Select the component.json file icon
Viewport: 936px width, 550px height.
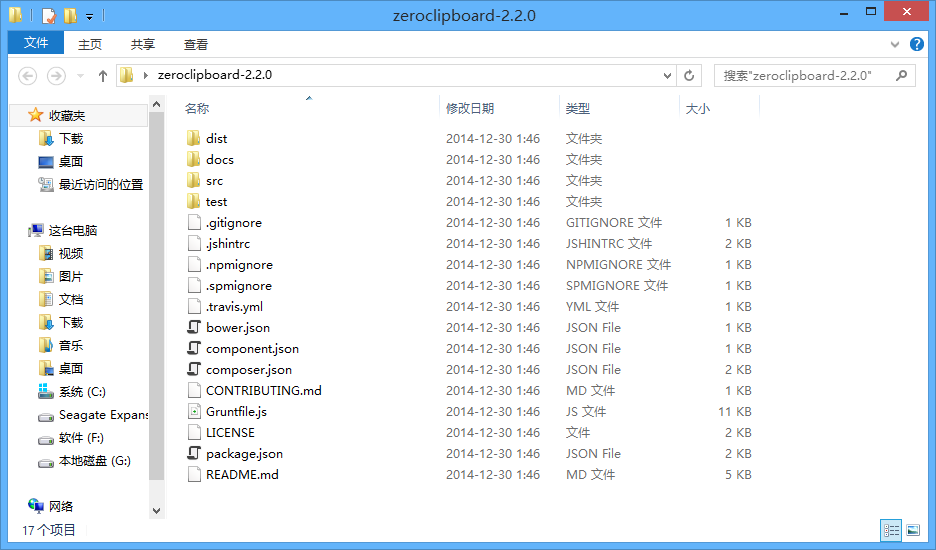click(x=194, y=348)
